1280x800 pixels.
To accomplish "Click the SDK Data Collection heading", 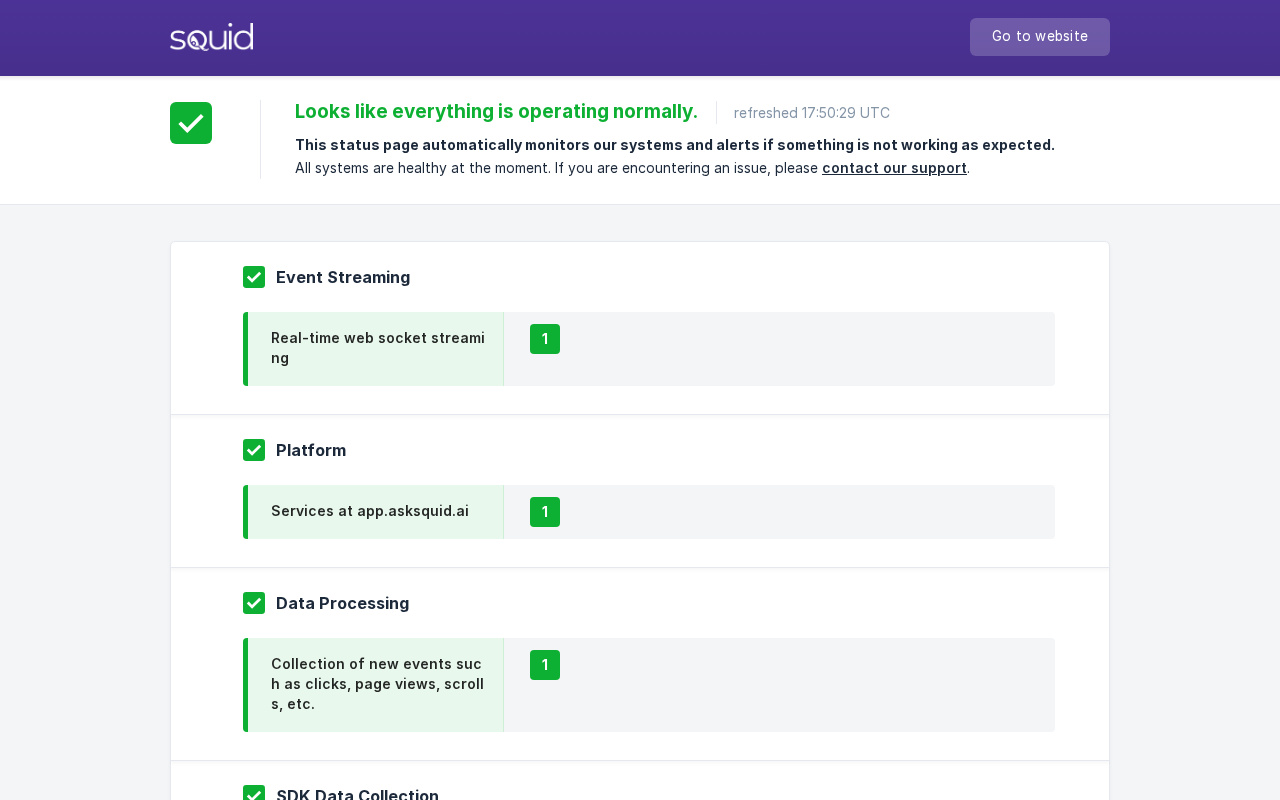I will point(357,794).
